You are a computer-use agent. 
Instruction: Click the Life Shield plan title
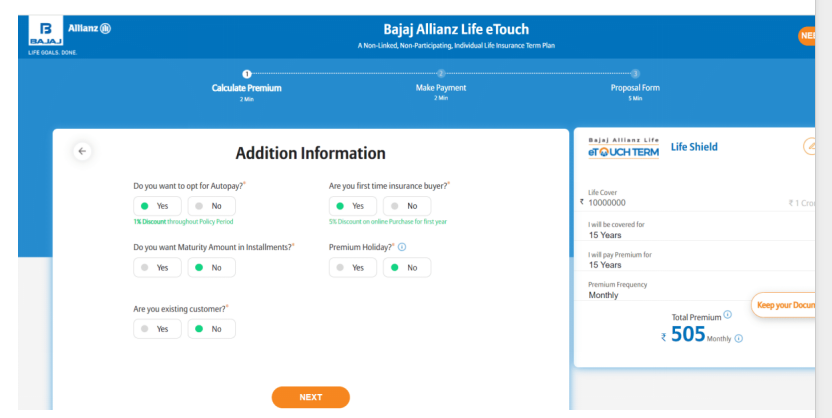694,147
